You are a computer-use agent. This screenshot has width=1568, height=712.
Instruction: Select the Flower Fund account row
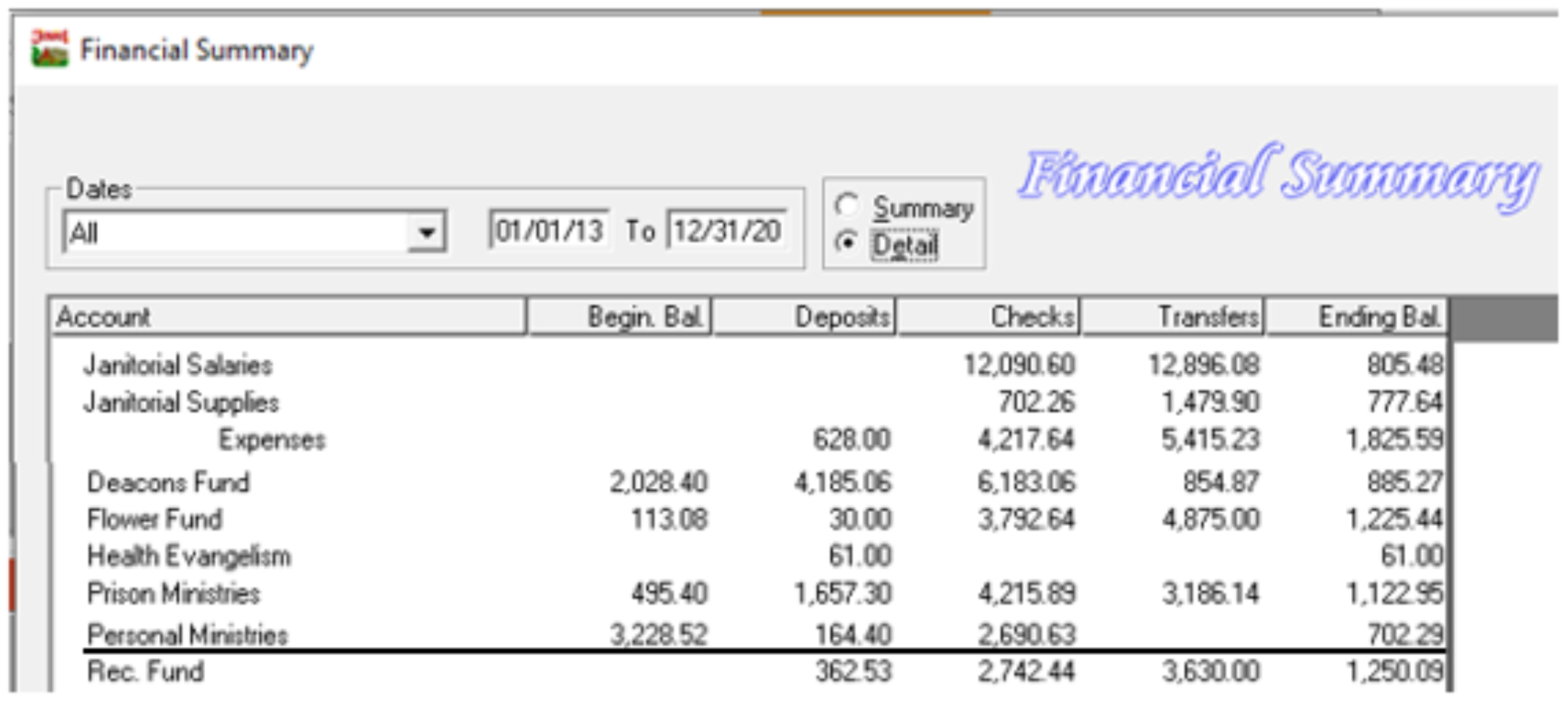tap(155, 519)
